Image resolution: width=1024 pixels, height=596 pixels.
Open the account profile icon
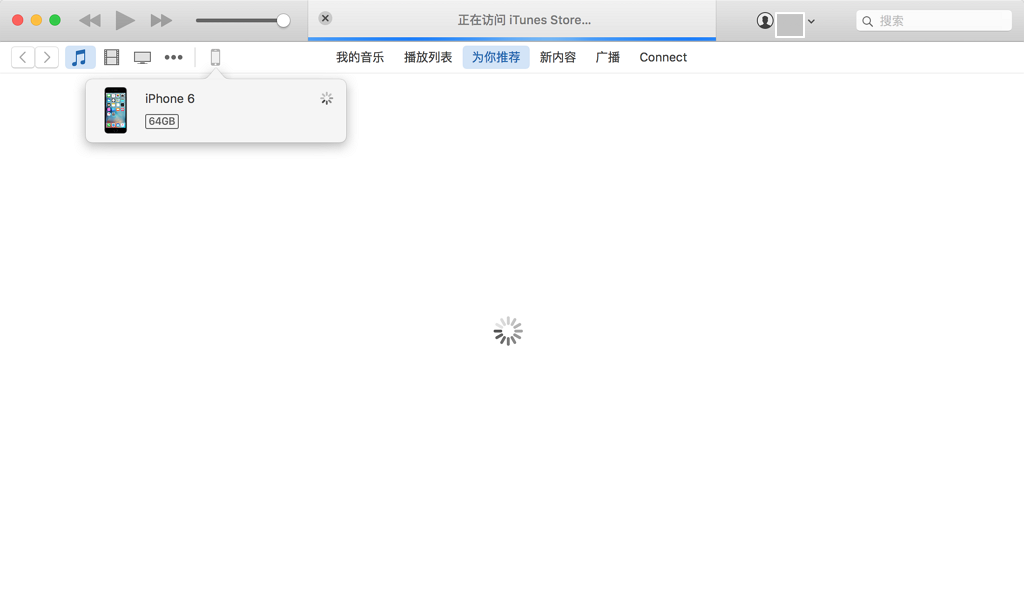(x=765, y=21)
